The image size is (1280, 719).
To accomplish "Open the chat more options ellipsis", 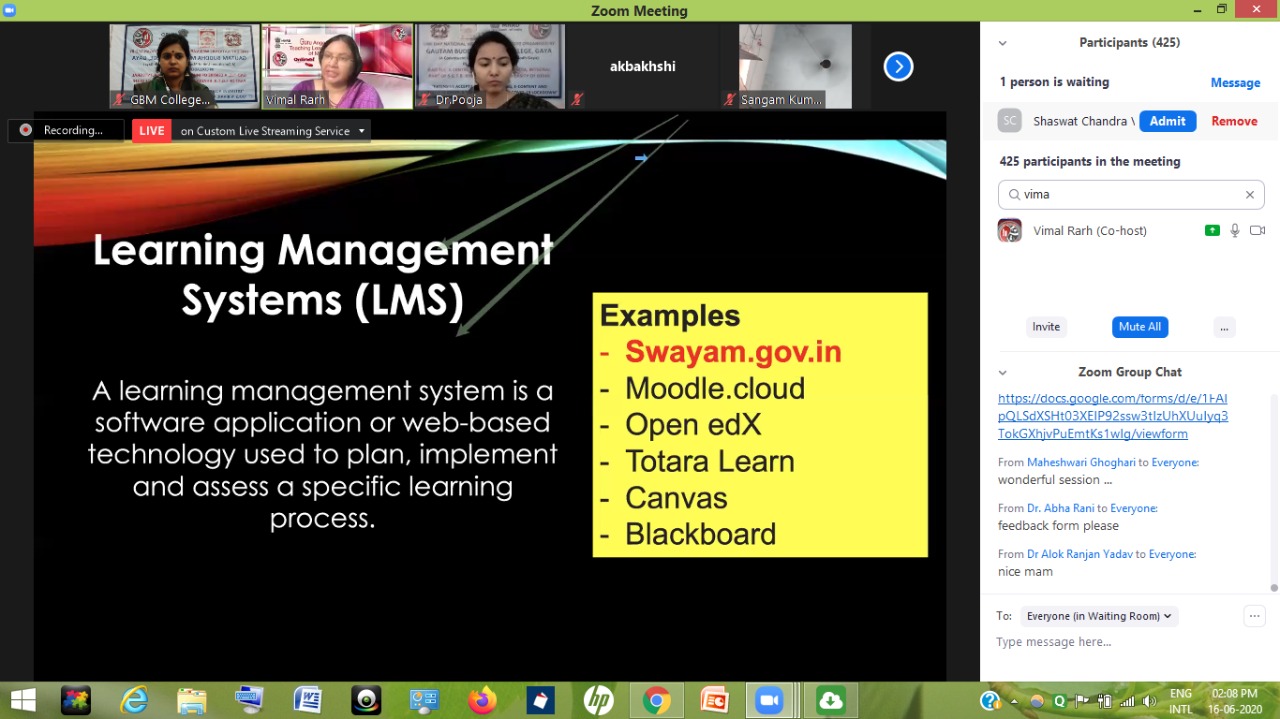I will (x=1255, y=616).
